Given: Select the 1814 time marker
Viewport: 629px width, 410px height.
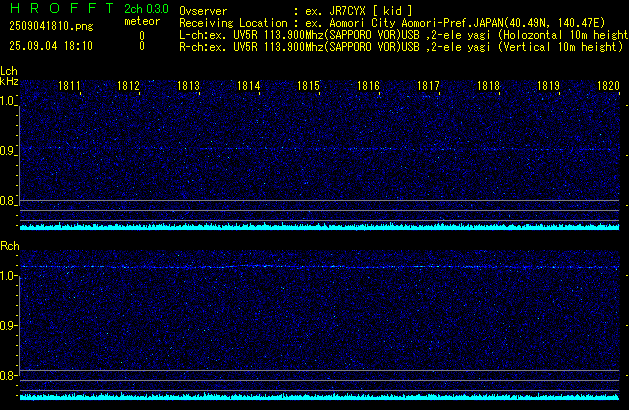Looking at the screenshot, I should click(248, 86).
